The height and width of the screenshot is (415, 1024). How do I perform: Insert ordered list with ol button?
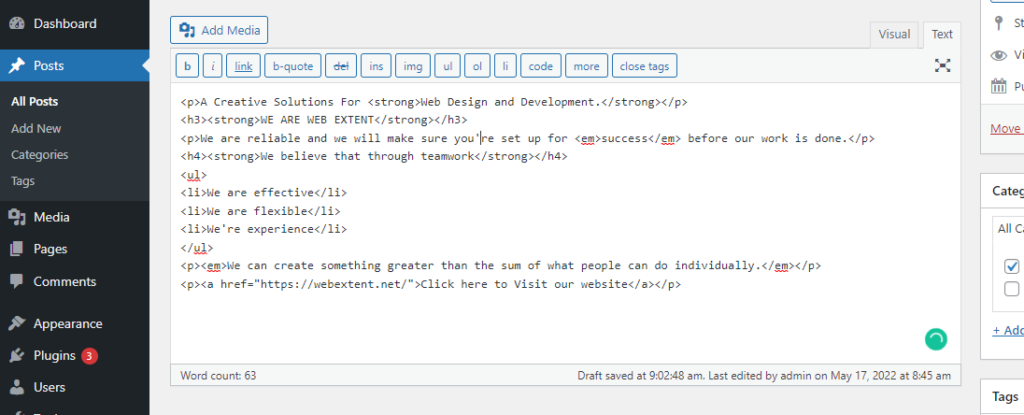[x=477, y=66]
